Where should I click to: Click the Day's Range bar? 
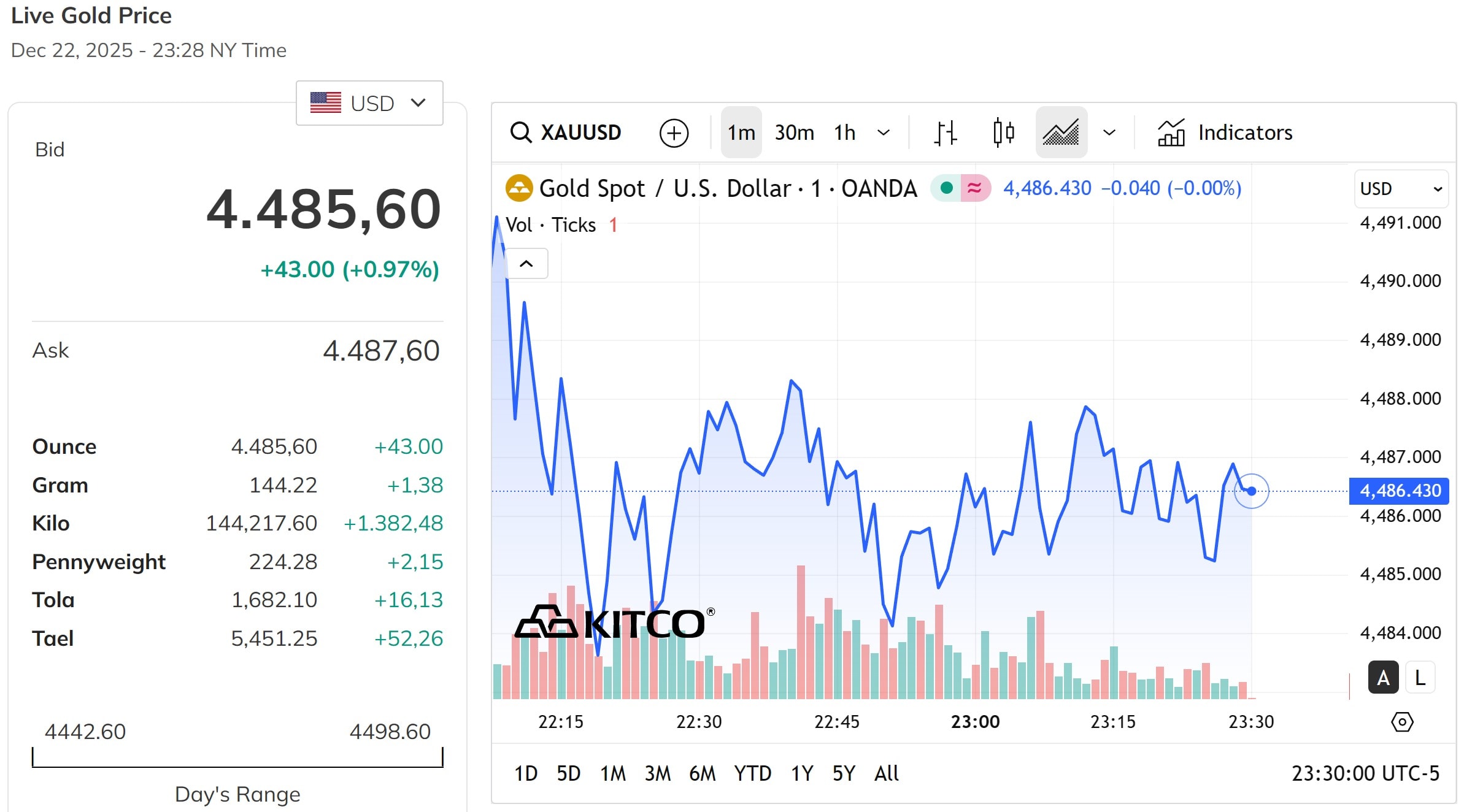pyautogui.click(x=237, y=759)
